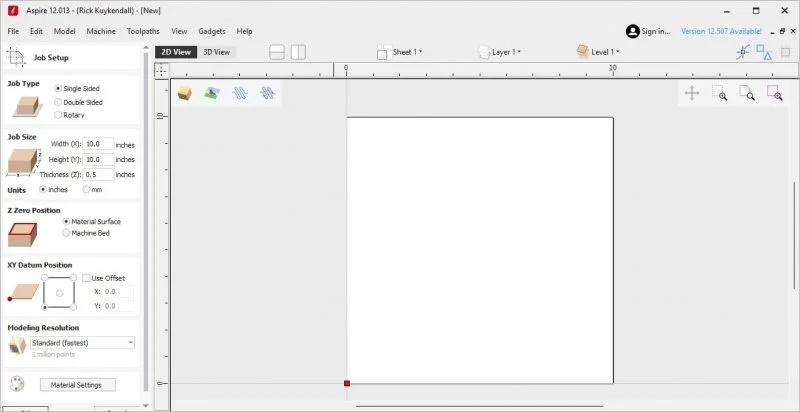
Task: Click the Material Settings button
Action: click(x=78, y=385)
